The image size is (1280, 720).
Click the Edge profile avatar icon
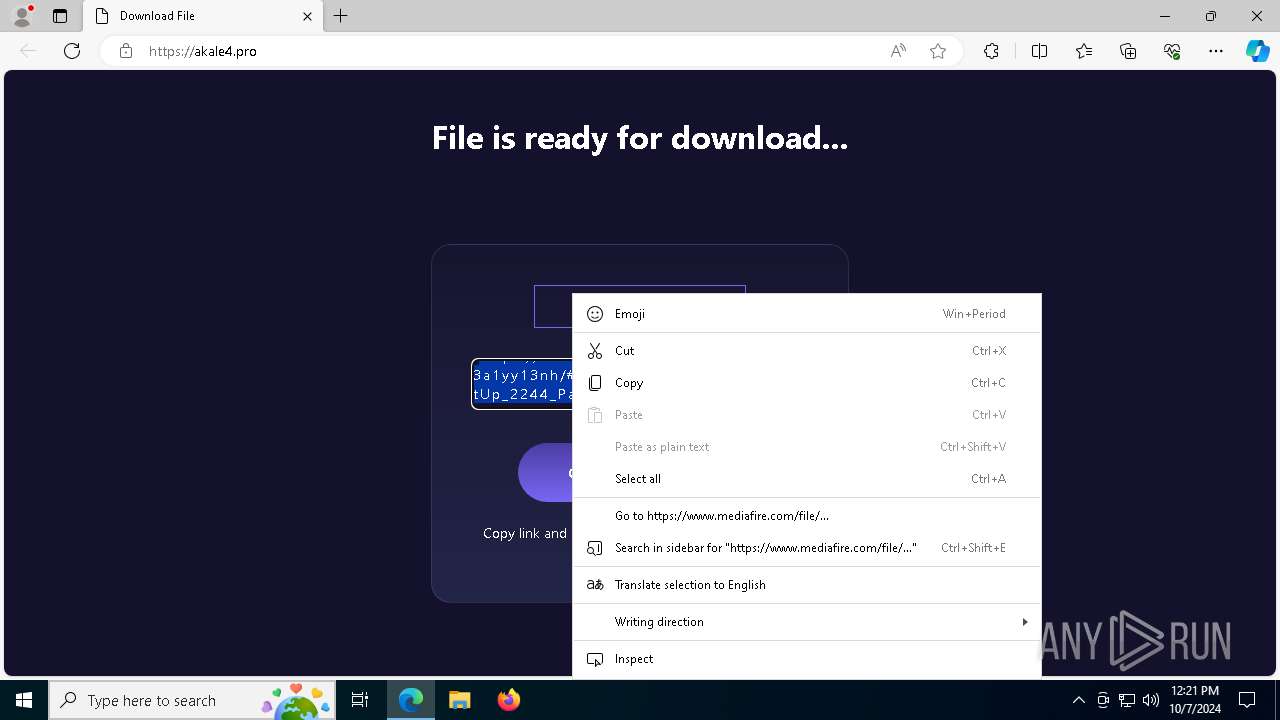point(22,15)
